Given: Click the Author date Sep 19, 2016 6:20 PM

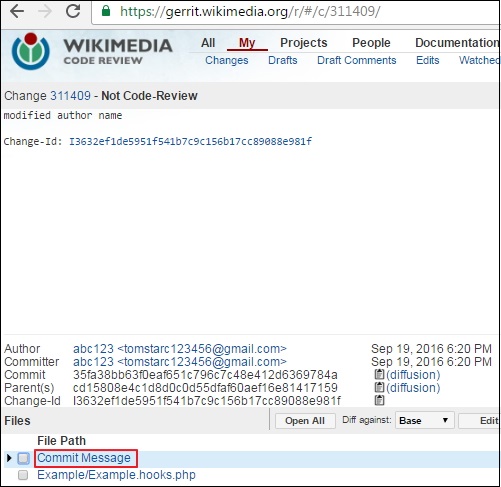Looking at the screenshot, I should [431, 349].
